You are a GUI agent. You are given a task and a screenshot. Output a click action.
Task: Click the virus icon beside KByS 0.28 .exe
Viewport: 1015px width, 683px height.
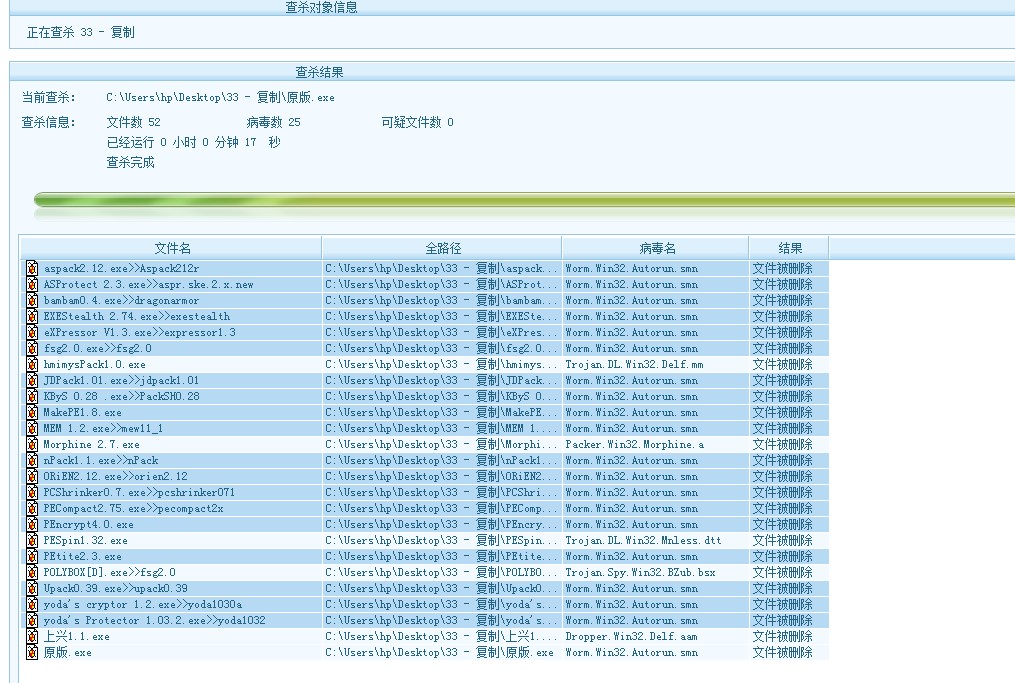tap(32, 396)
